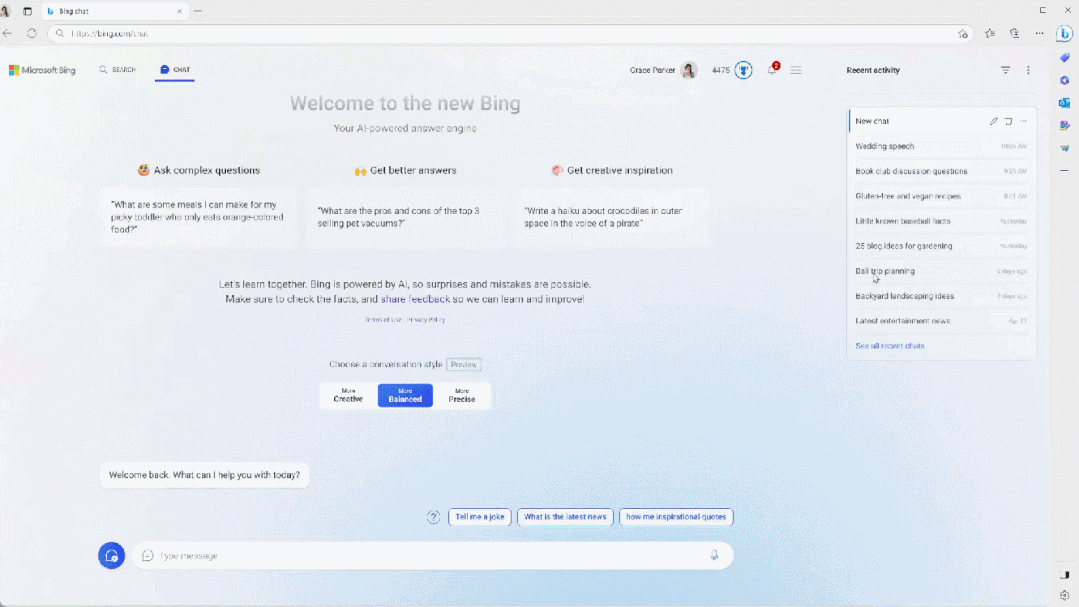
Task: Click the 4475 rewards points count
Action: tap(720, 70)
